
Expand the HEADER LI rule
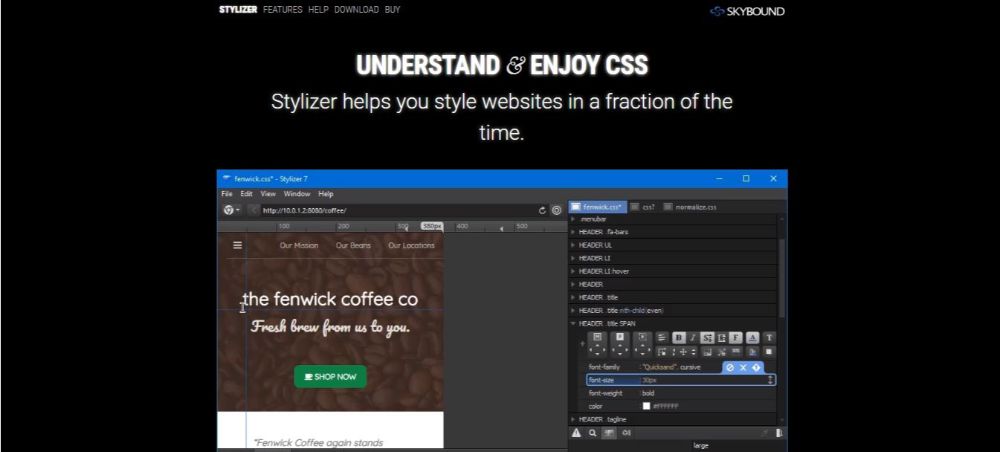pos(573,258)
